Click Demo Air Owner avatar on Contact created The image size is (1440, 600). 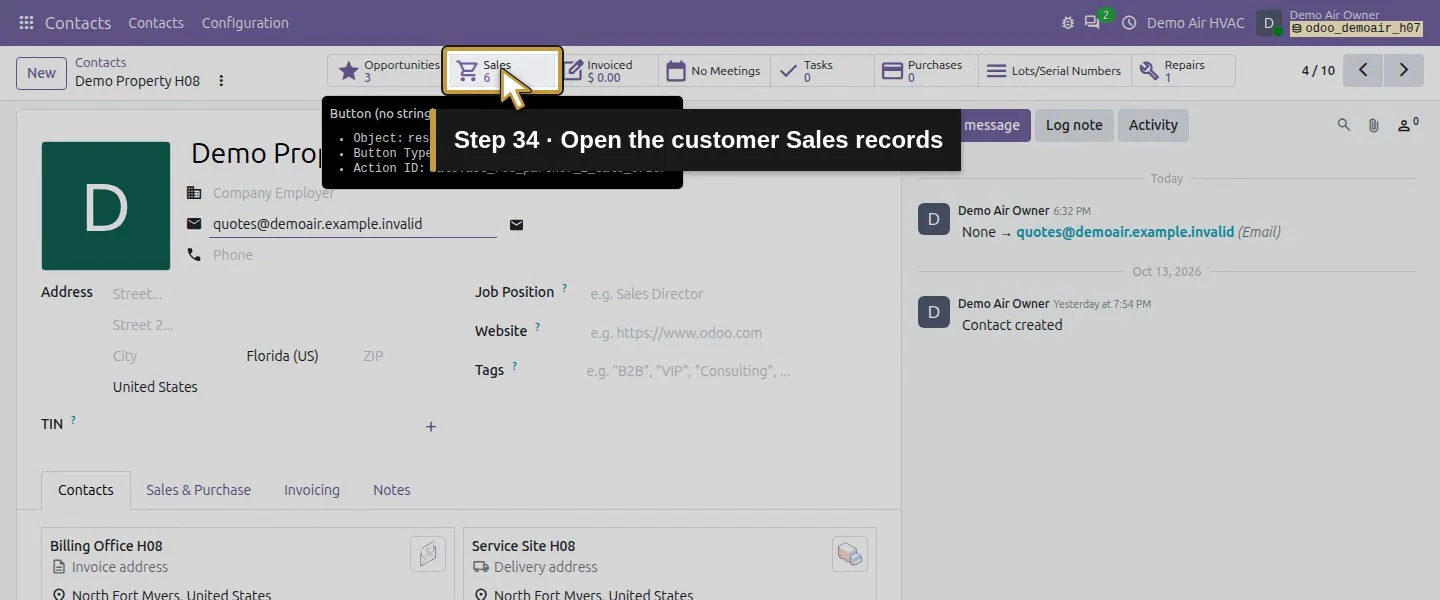[934, 312]
